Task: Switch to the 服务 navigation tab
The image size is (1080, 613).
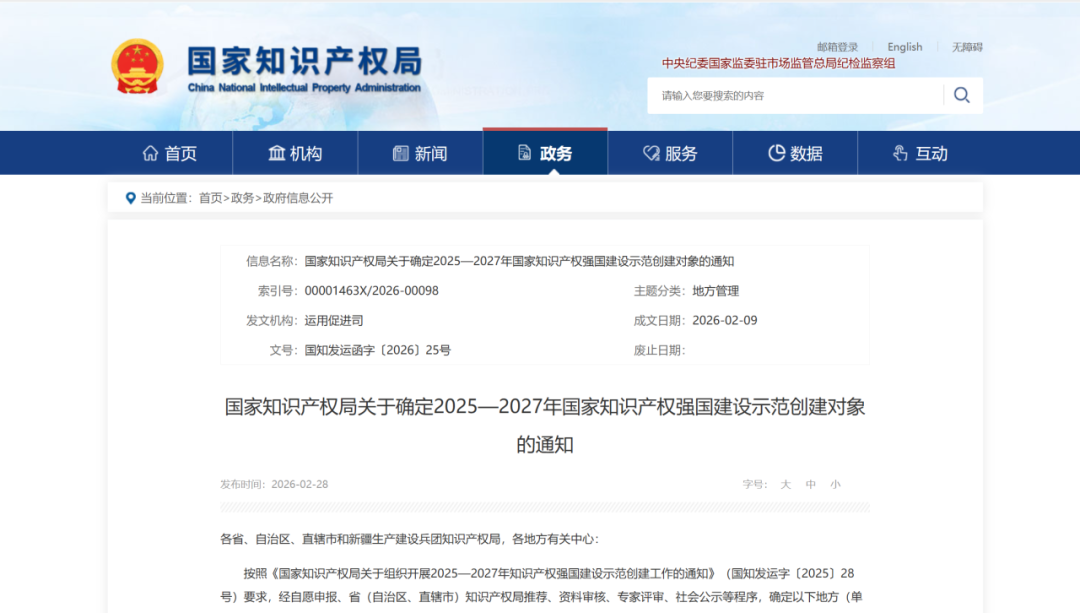Action: point(670,152)
